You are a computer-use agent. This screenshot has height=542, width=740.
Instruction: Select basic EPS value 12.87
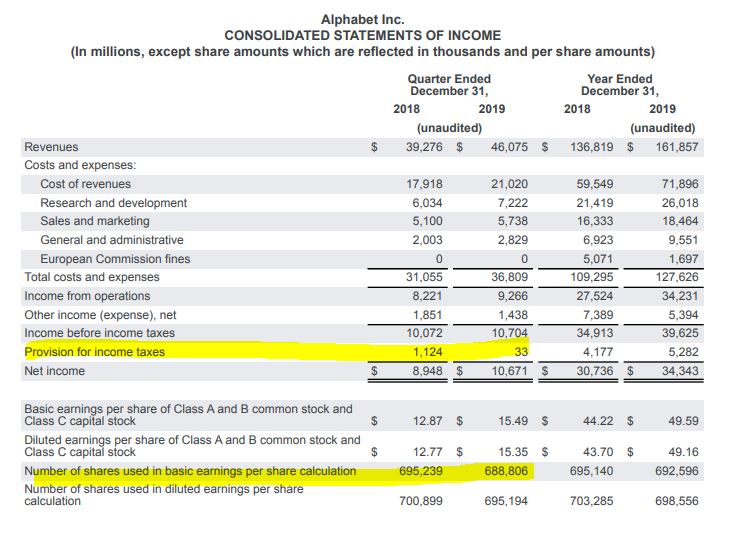coord(428,421)
